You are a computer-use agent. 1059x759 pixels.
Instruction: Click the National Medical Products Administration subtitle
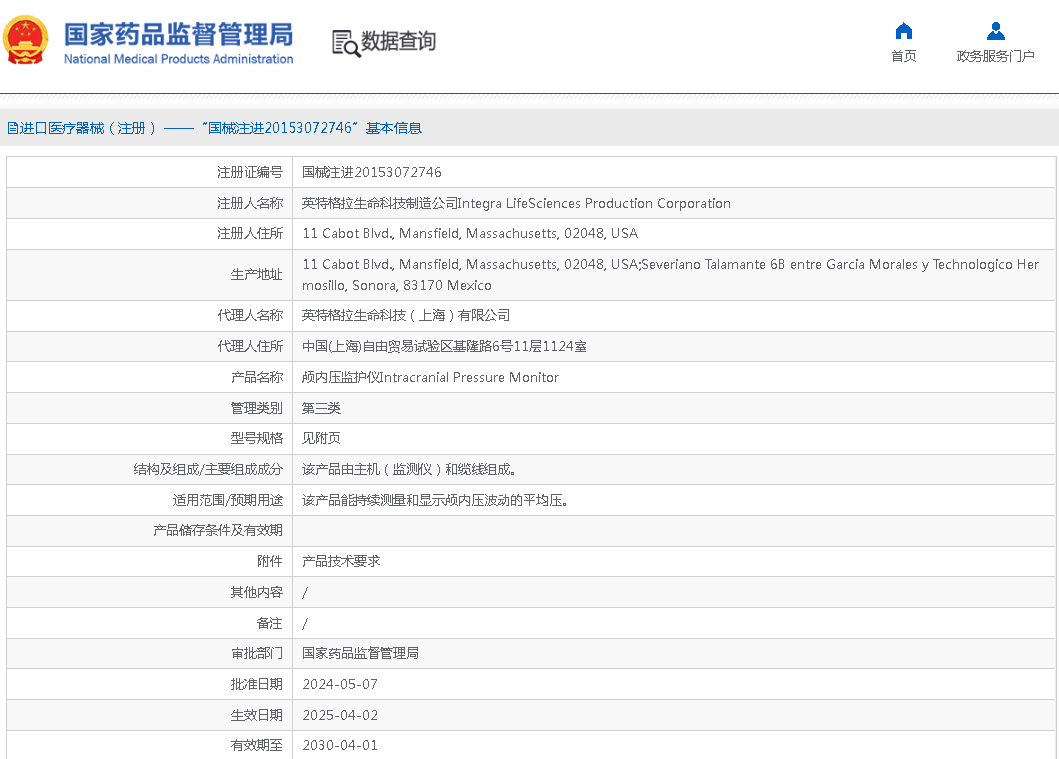[178, 59]
